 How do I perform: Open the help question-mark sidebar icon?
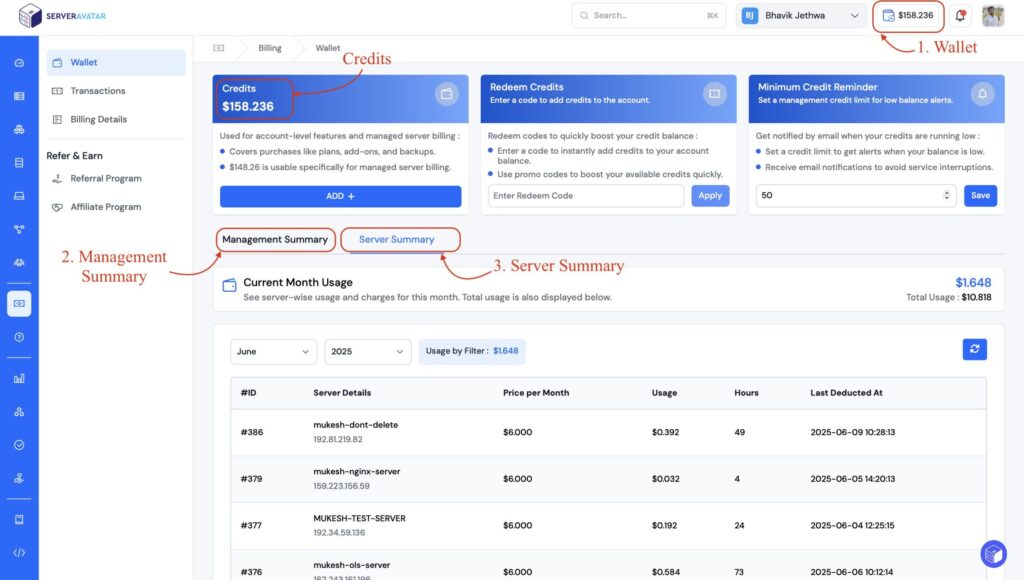coord(19,337)
